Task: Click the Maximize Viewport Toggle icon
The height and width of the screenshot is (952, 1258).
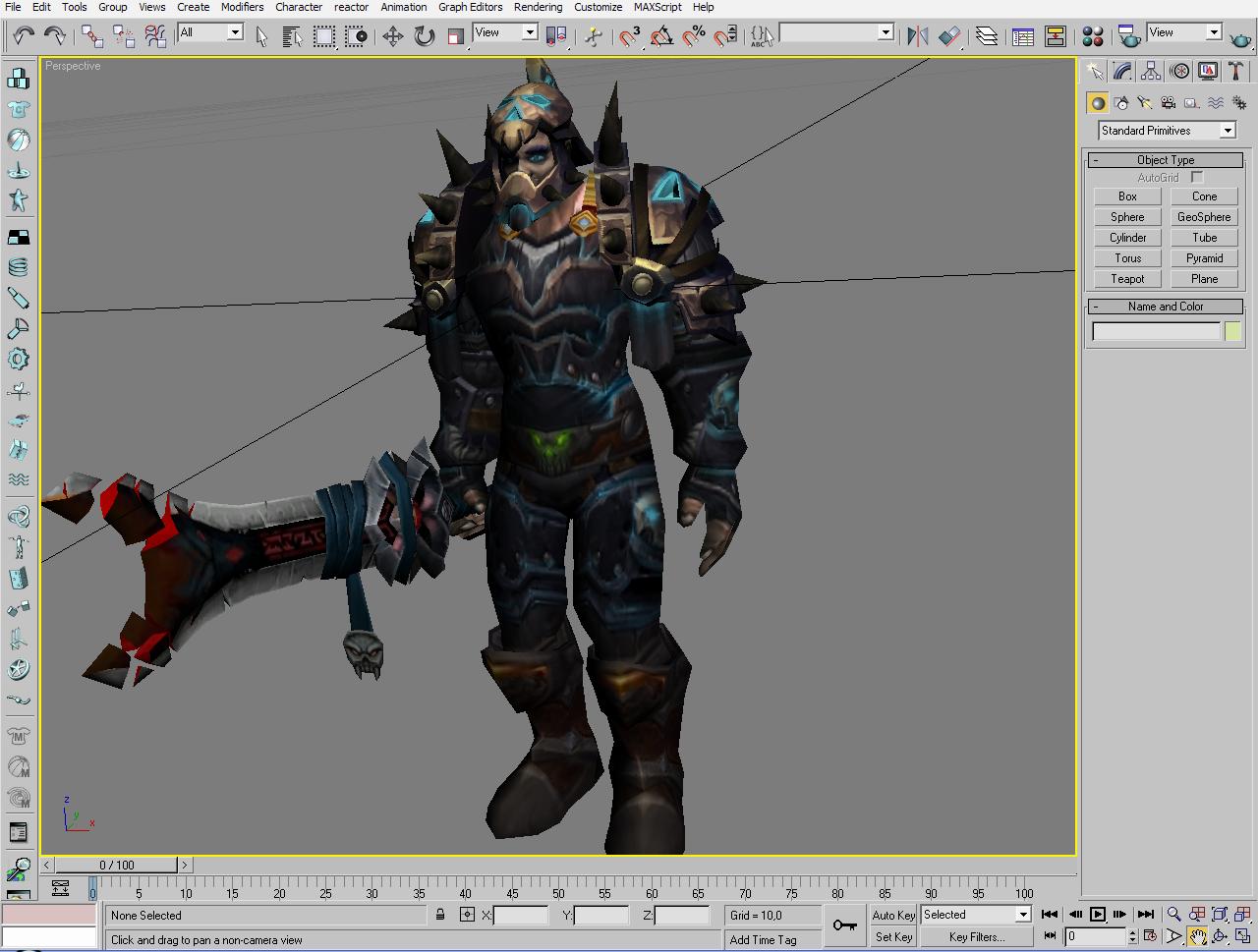Action: pos(1242,936)
